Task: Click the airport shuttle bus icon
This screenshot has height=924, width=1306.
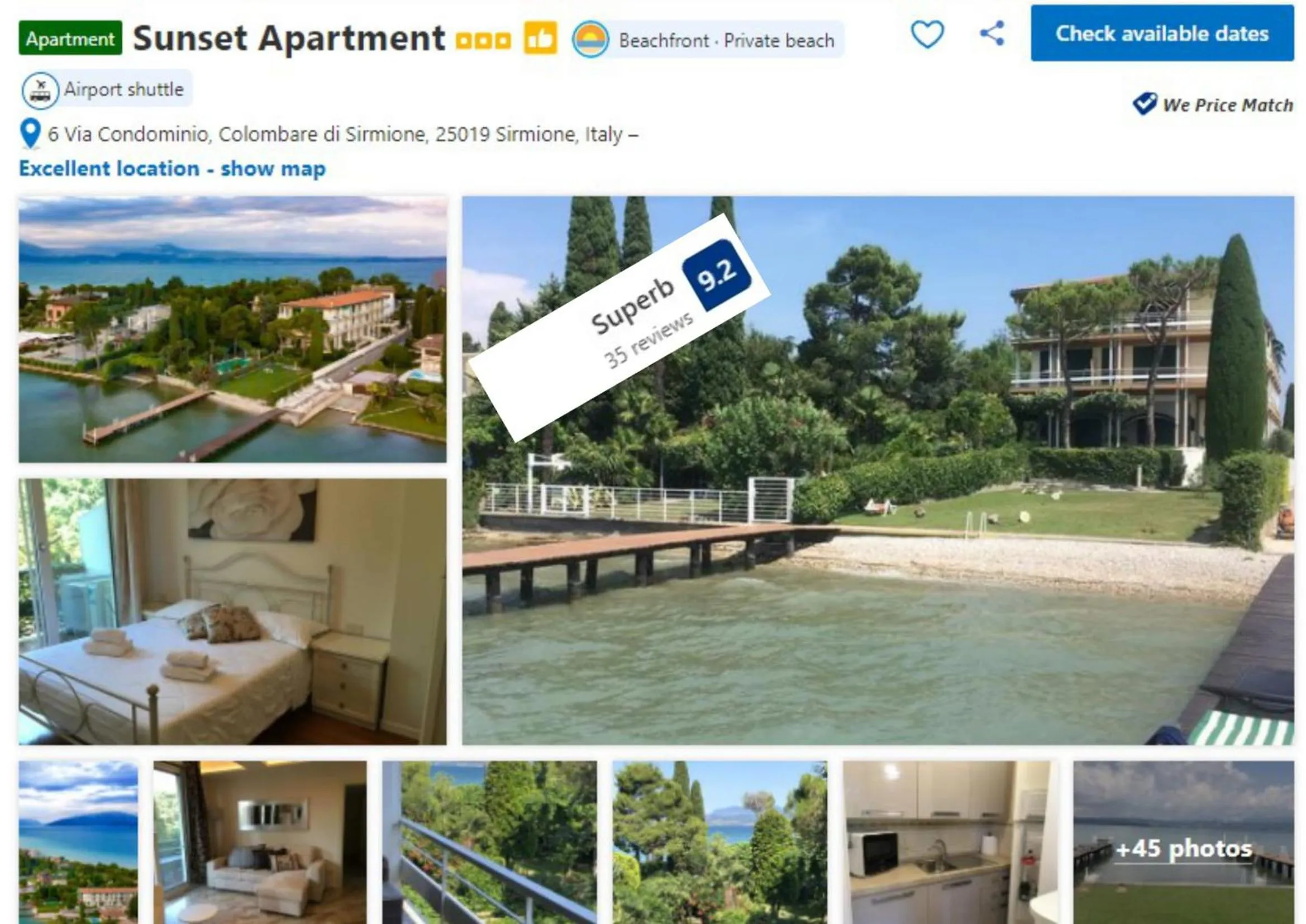Action: 40,91
